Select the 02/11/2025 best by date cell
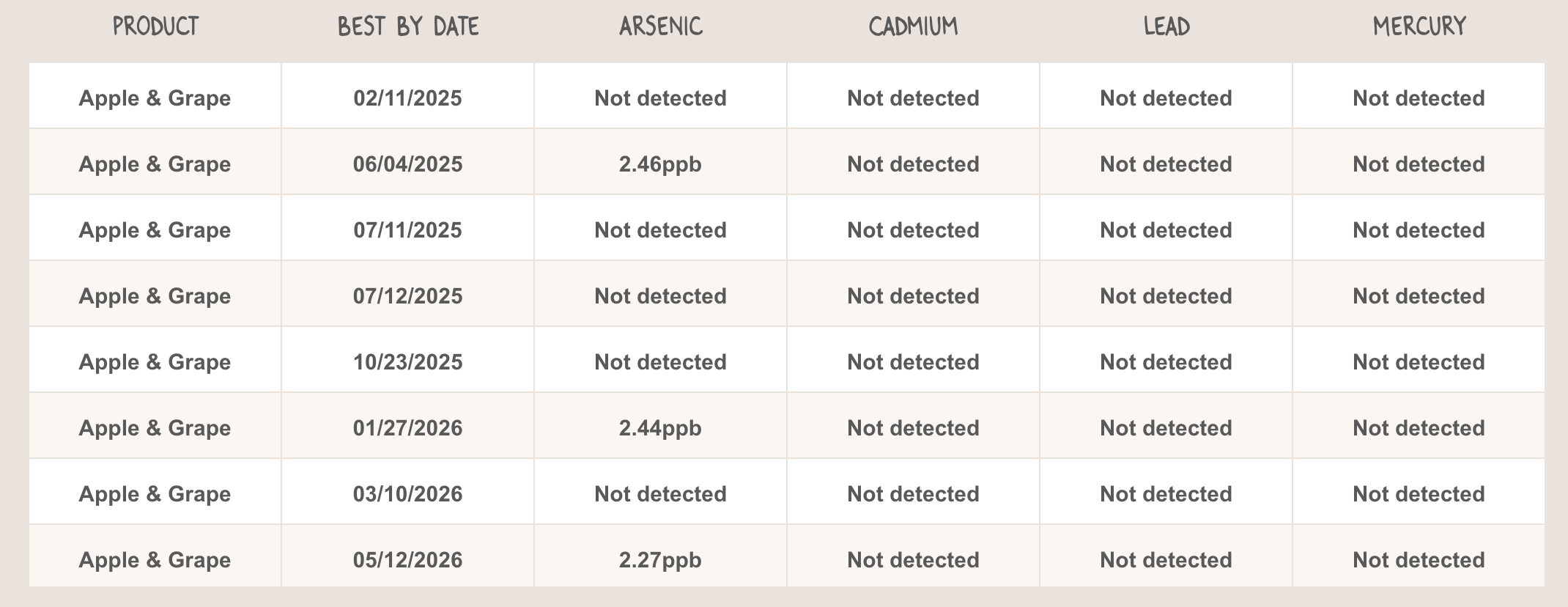 click(408, 98)
